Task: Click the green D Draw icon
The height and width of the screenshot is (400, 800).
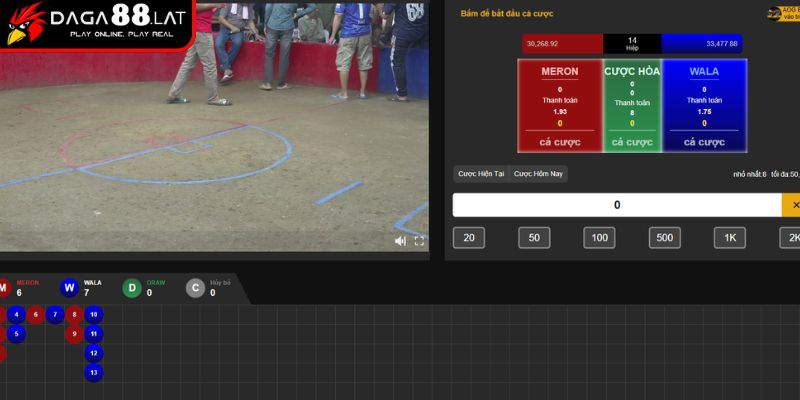Action: [x=132, y=288]
